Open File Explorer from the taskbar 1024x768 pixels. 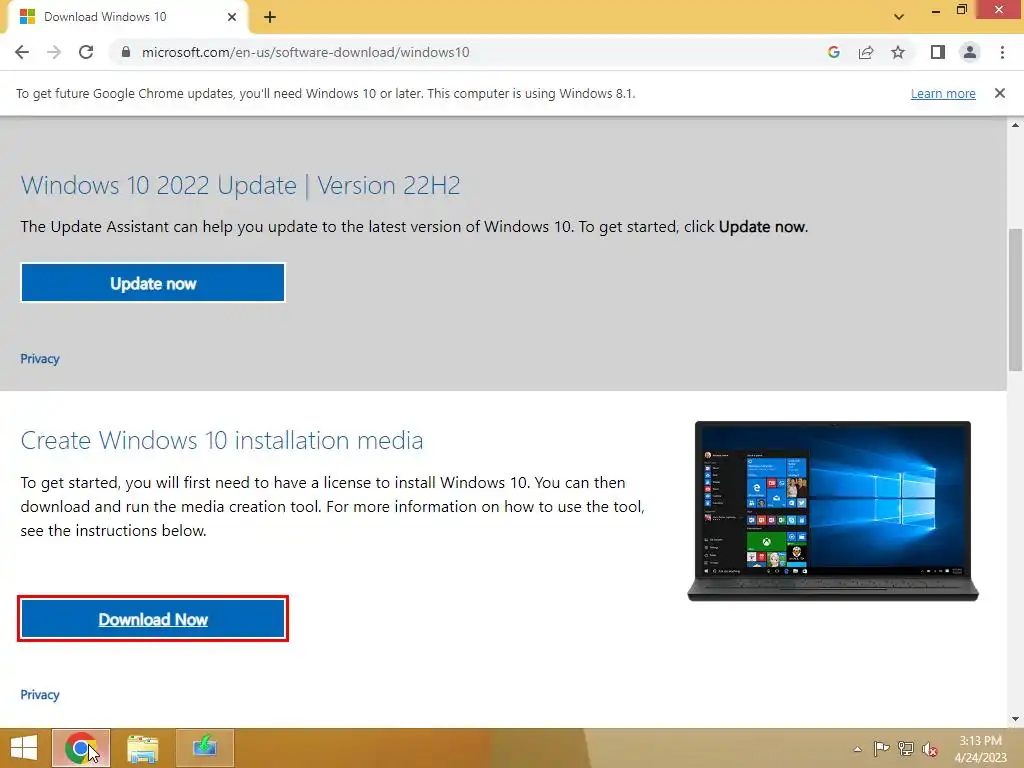pyautogui.click(x=142, y=748)
